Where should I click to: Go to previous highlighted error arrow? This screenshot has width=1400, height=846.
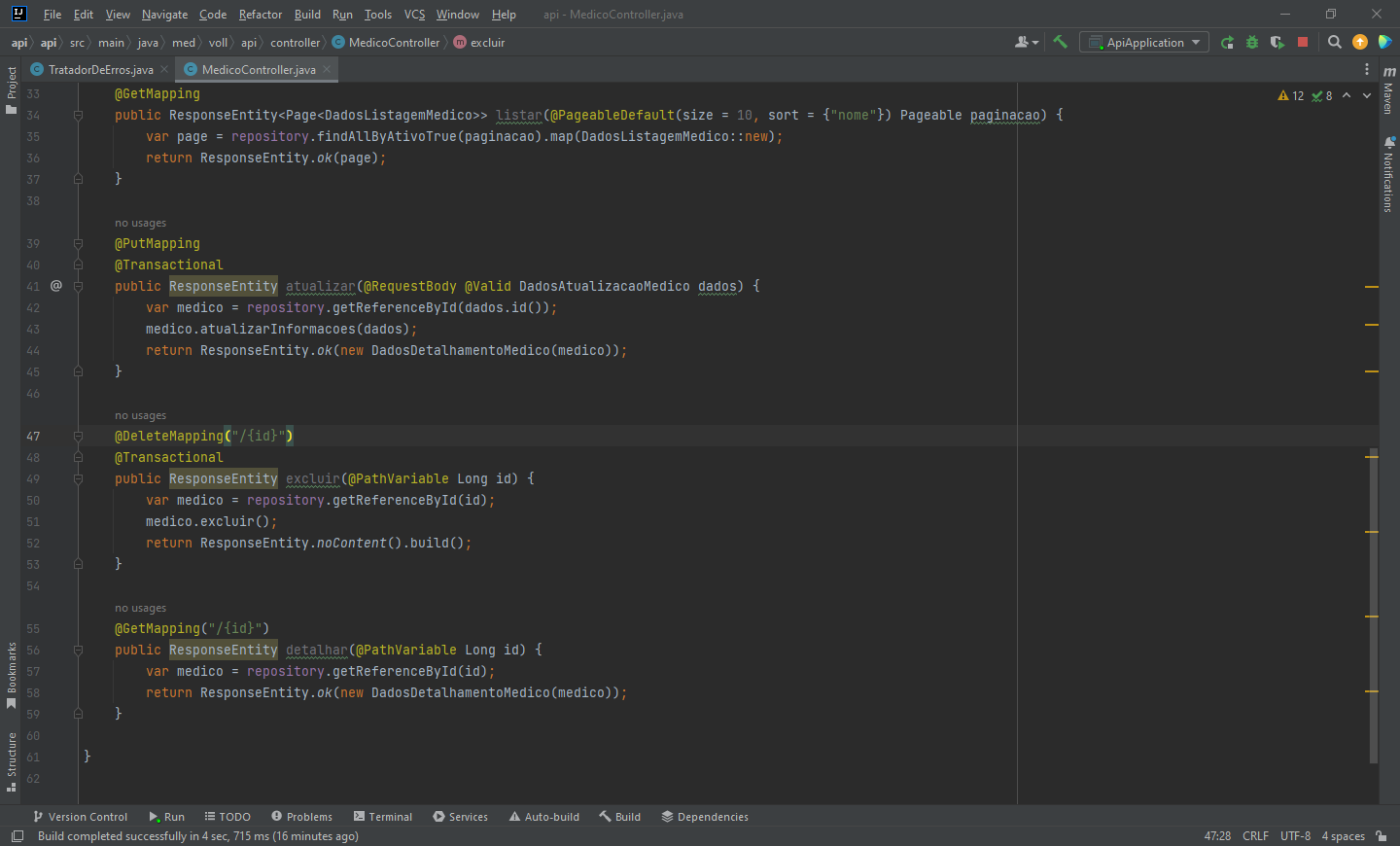1347,95
